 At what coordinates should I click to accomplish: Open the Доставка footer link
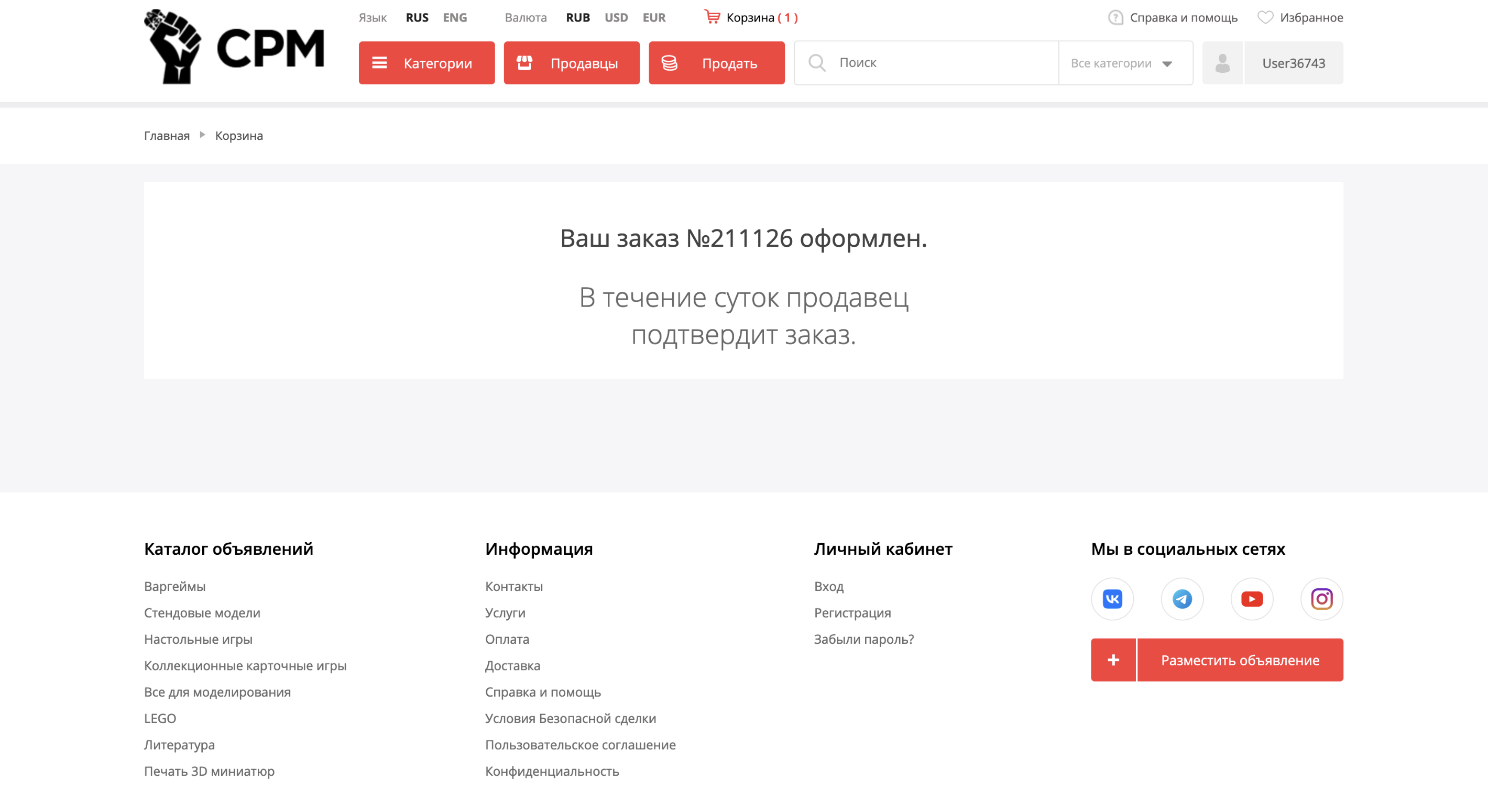click(512, 665)
